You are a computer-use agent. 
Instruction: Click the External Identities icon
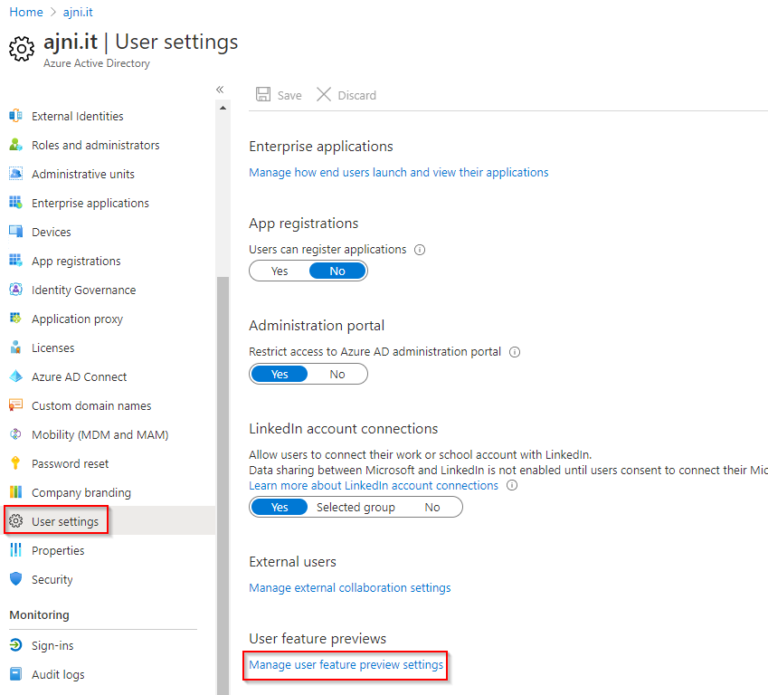16,116
